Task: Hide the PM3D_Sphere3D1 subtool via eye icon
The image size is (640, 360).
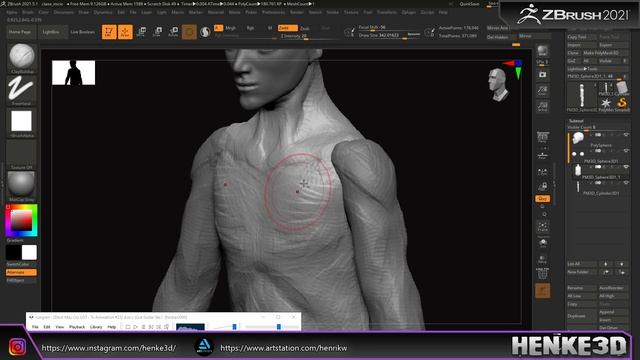Action: pos(626,151)
